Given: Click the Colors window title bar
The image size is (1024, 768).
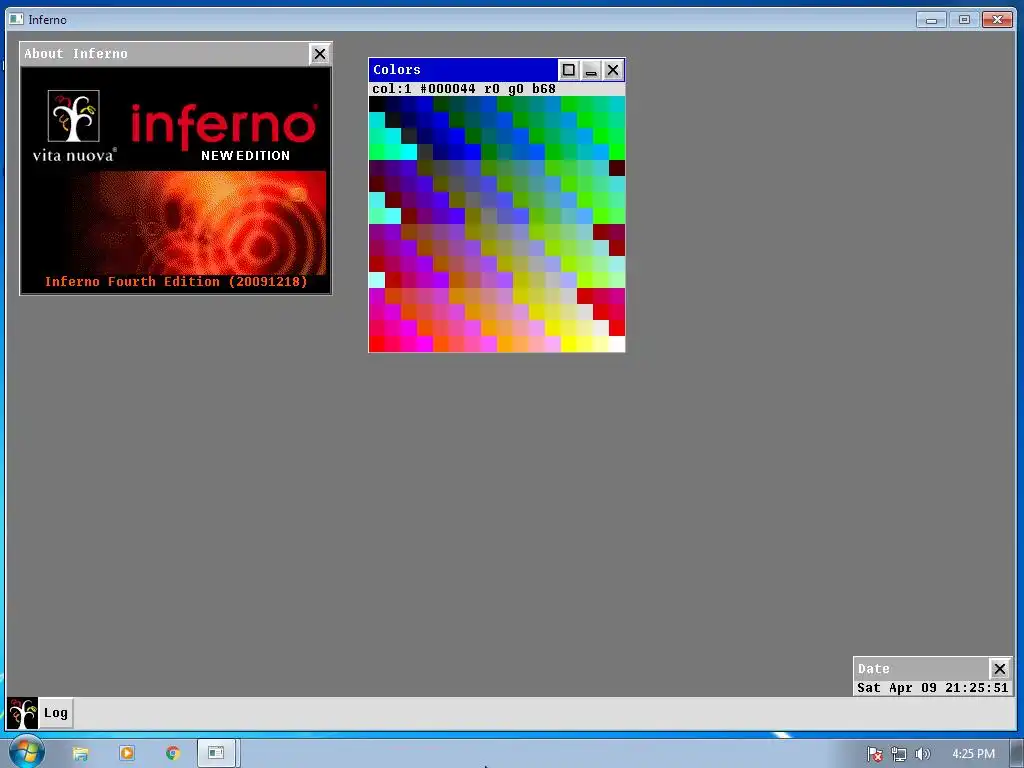Looking at the screenshot, I should [464, 70].
